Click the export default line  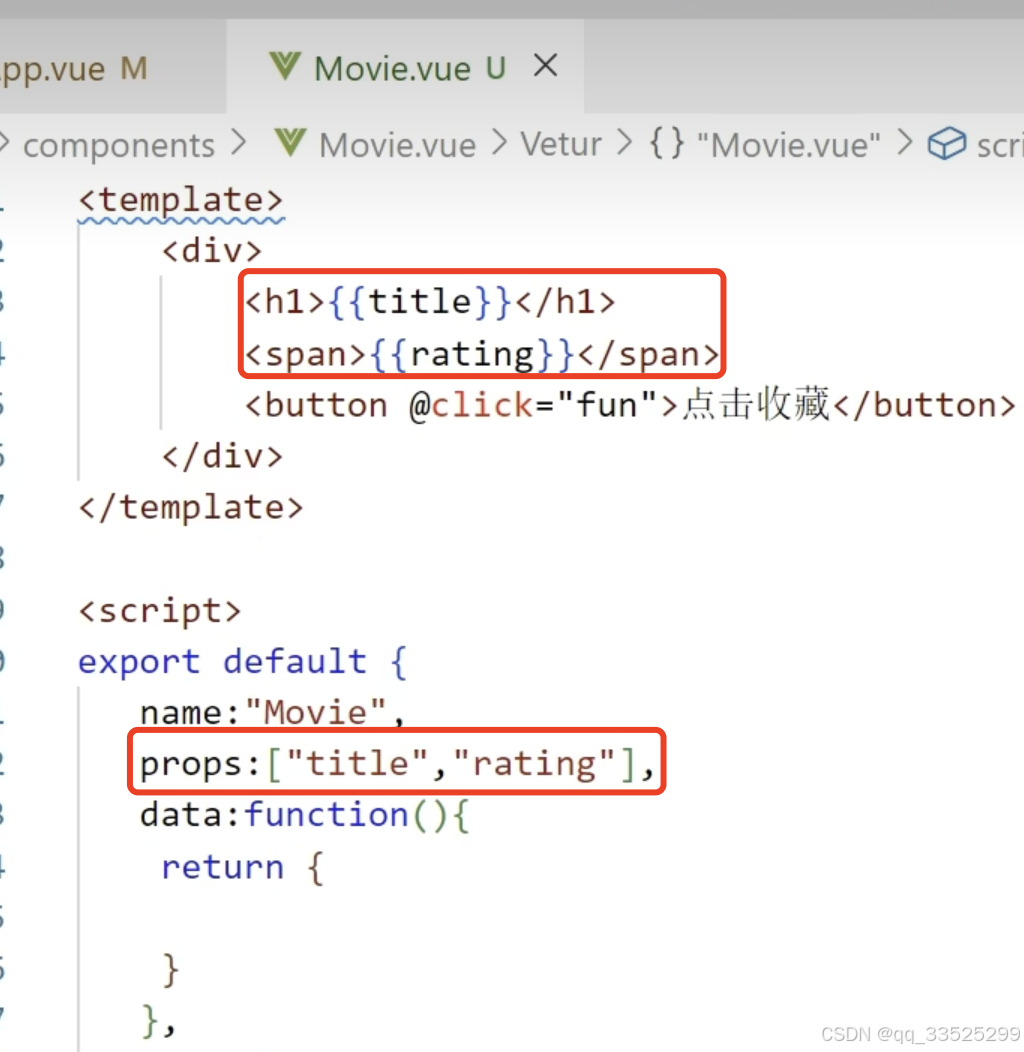243,662
